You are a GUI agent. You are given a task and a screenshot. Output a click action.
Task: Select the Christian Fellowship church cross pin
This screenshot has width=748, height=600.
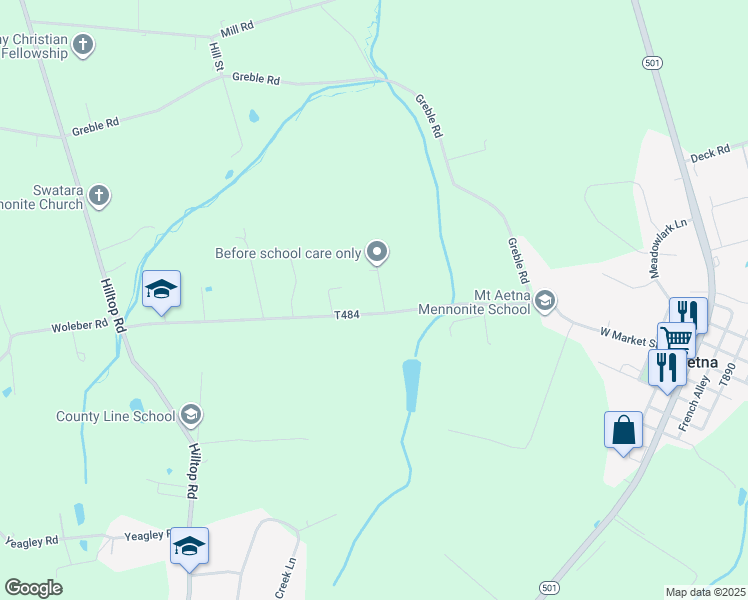click(x=83, y=45)
